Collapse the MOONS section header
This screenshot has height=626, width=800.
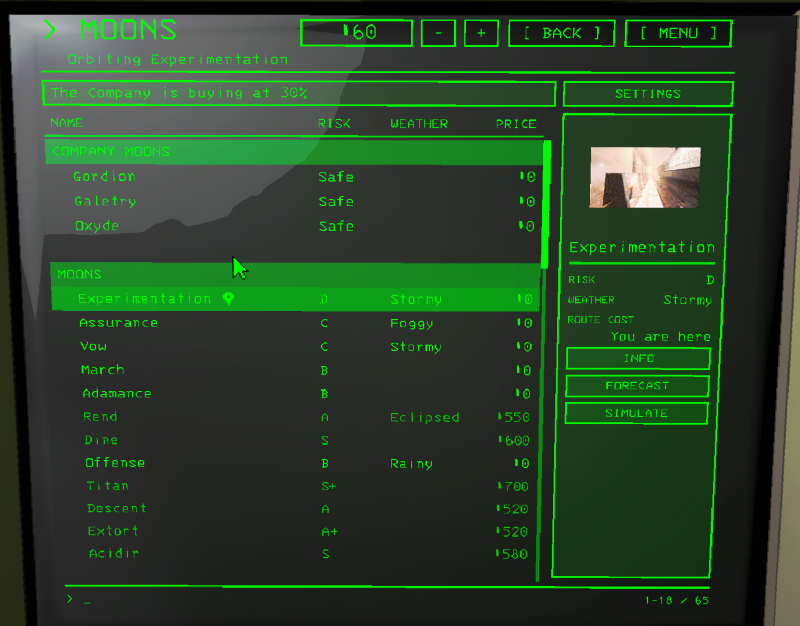tap(295, 274)
